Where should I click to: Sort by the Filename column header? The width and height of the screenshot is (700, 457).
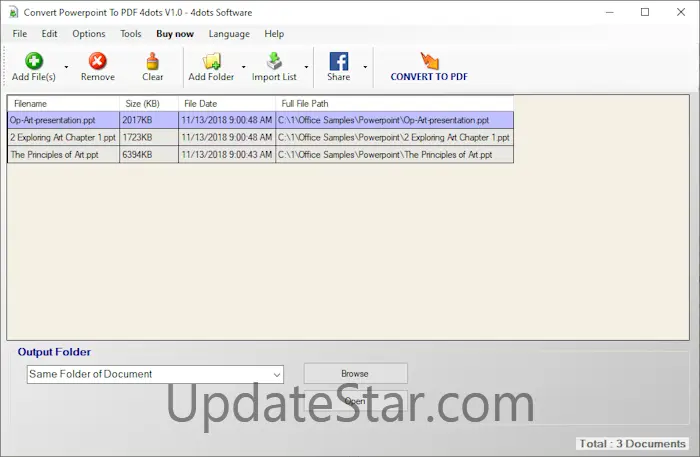coord(63,104)
